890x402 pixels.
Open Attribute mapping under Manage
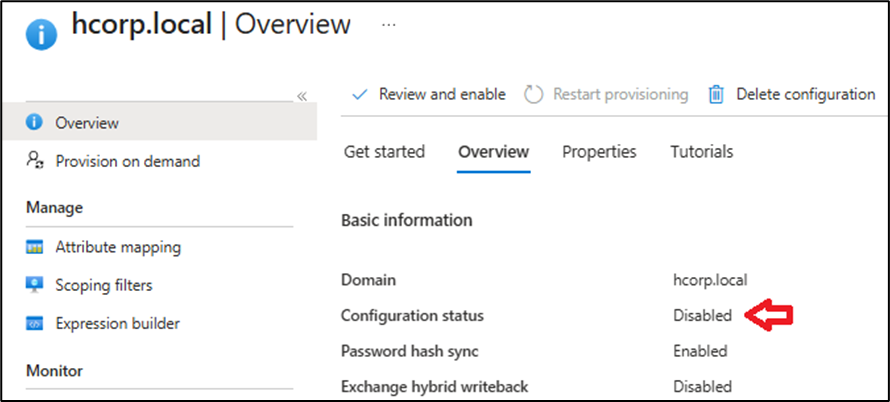pos(118,247)
